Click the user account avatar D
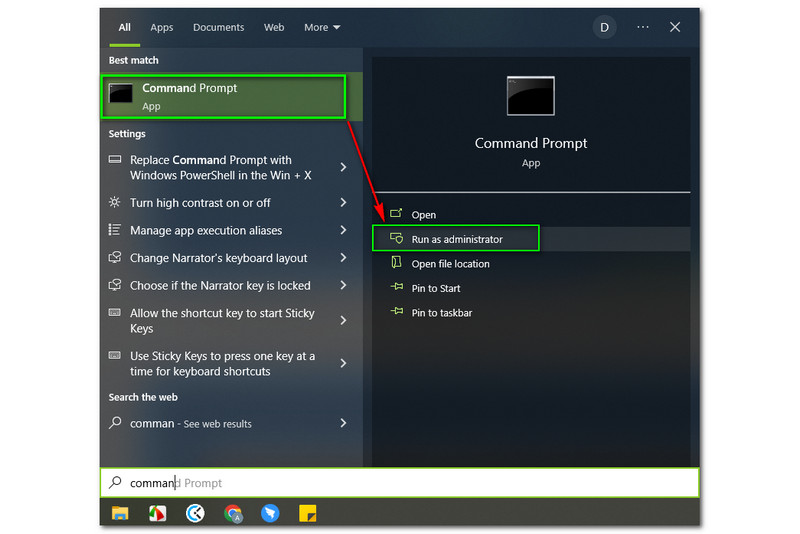The height and width of the screenshot is (534, 800). click(x=604, y=27)
